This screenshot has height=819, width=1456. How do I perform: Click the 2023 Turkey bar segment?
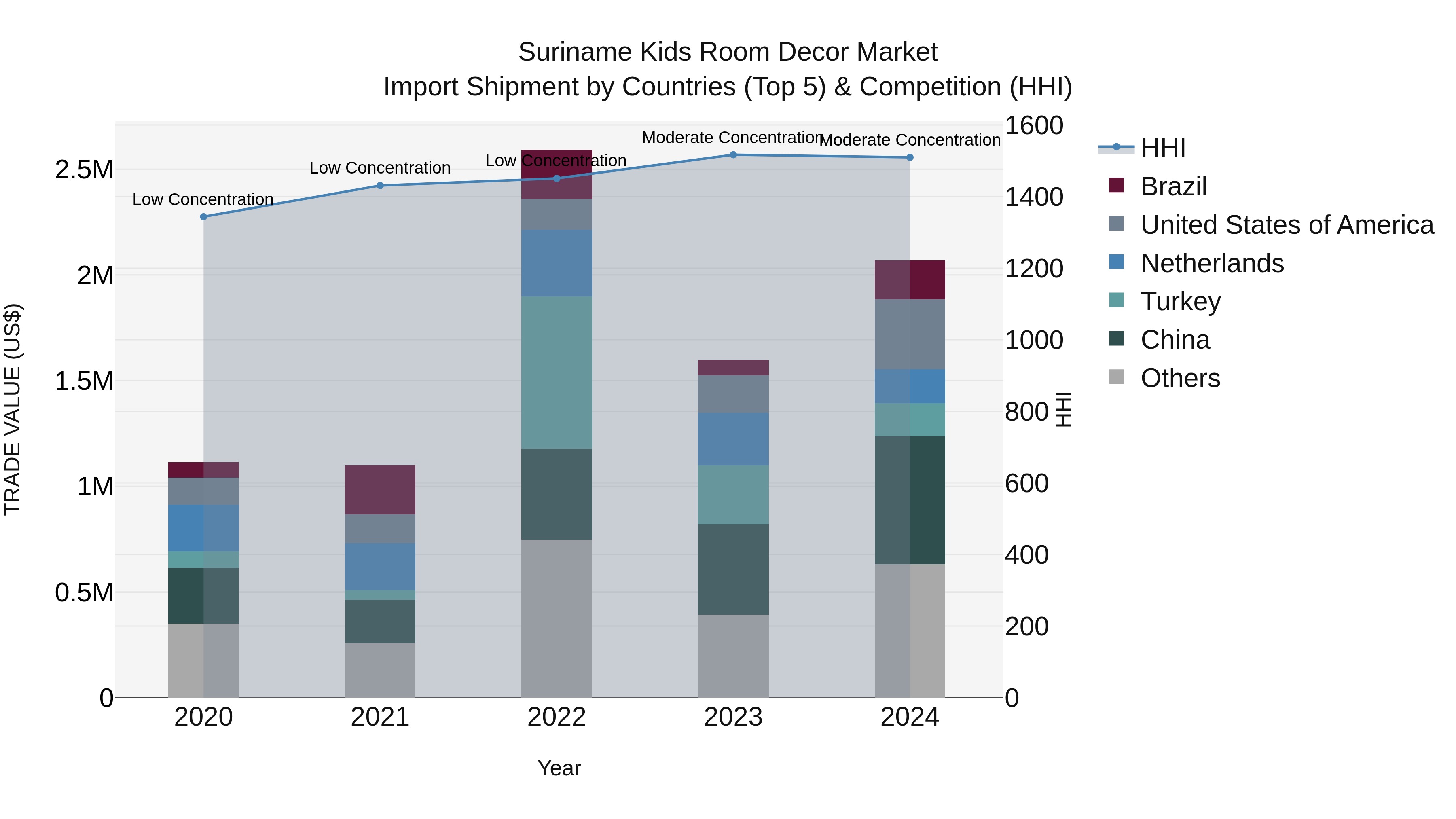click(x=733, y=495)
